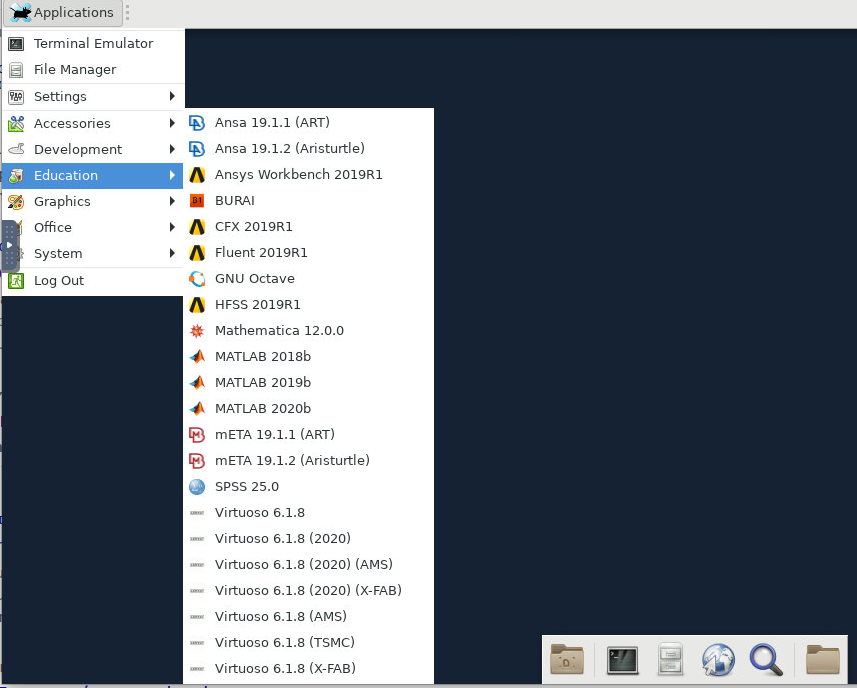Viewport: 857px width, 688px height.
Task: Click the mETA 19.1.1 (ART) icon
Action: point(197,434)
